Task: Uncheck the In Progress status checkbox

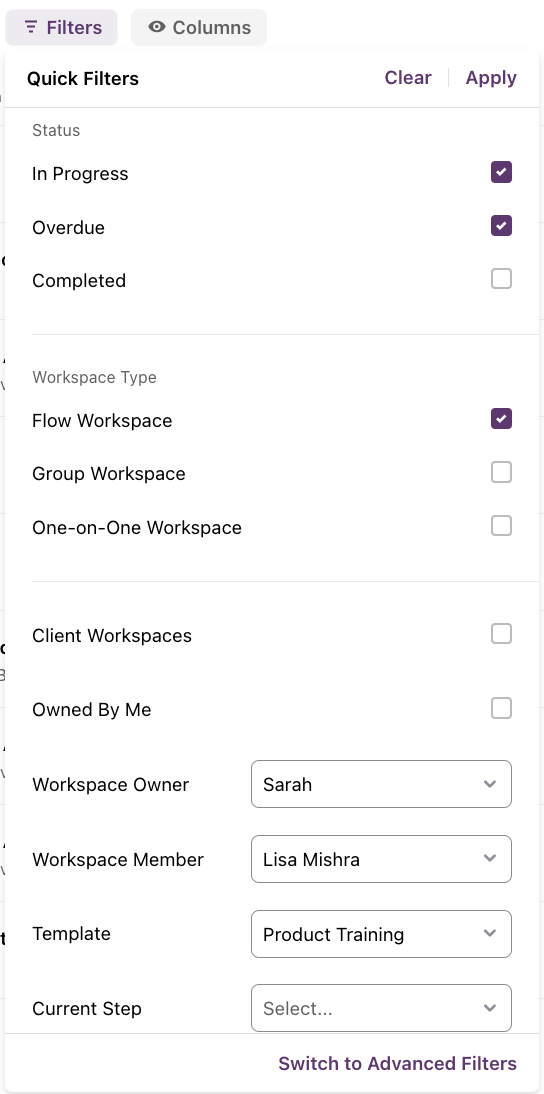Action: [x=501, y=172]
